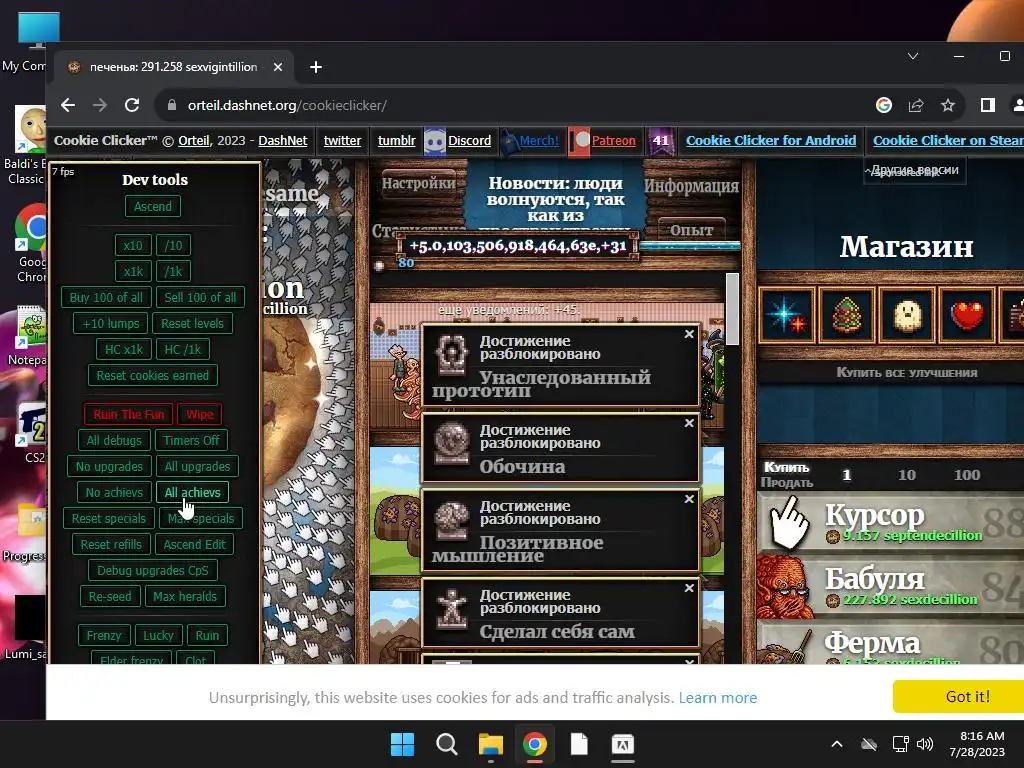This screenshot has height=768, width=1024.
Task: Bookmark this page with the star icon
Action: pyautogui.click(x=948, y=105)
